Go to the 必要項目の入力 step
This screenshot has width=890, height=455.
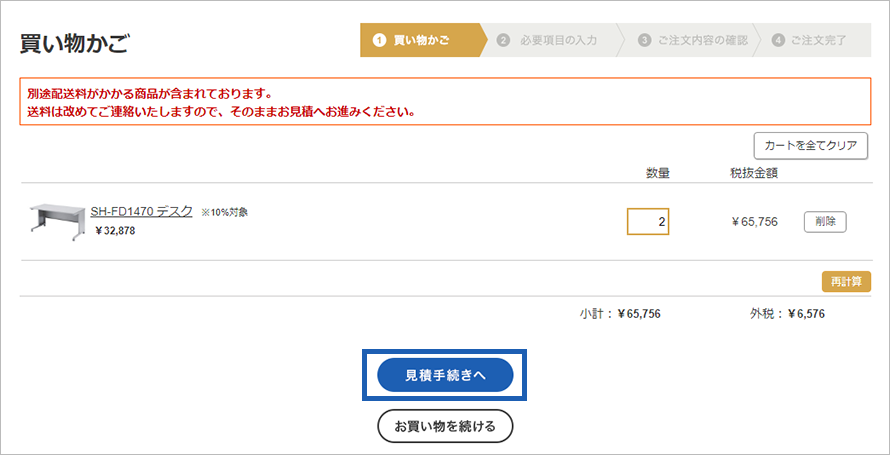pos(559,40)
